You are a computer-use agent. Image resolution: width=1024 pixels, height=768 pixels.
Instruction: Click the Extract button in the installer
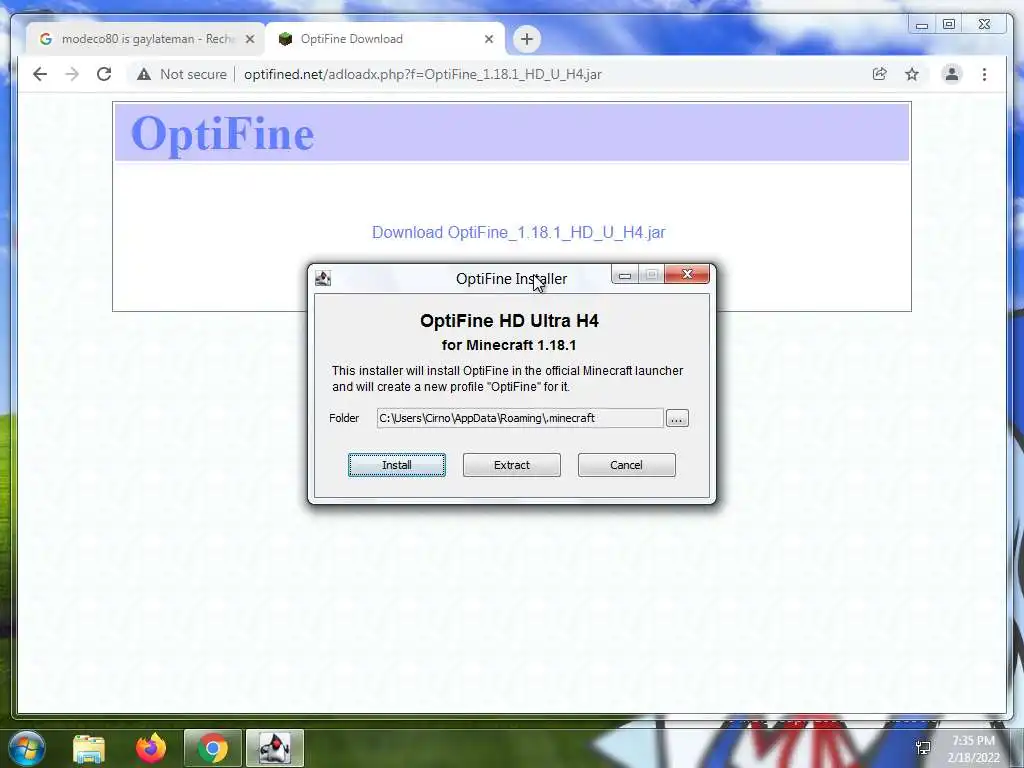tap(511, 465)
